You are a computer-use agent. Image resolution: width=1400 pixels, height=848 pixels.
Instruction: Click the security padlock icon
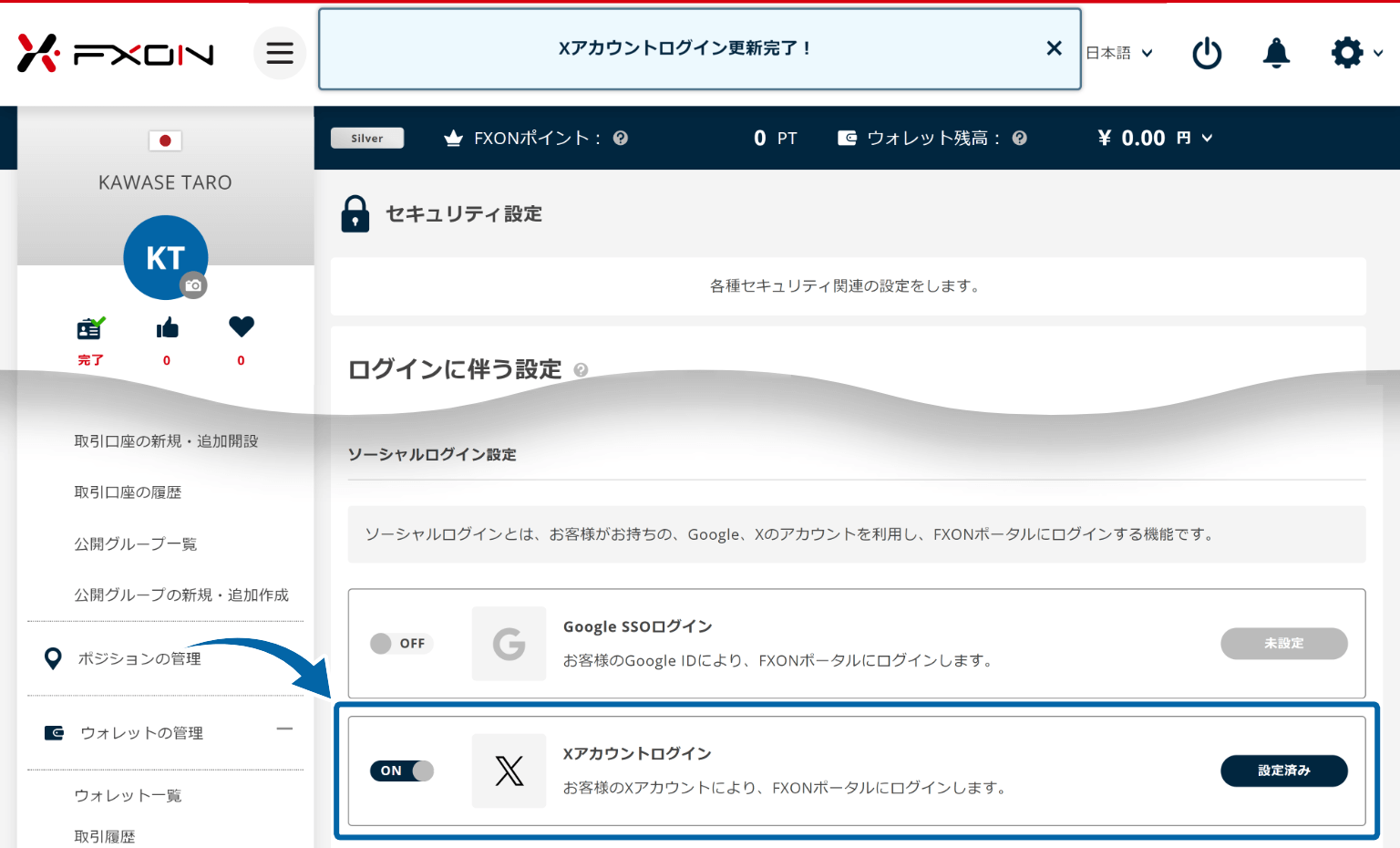(x=355, y=214)
